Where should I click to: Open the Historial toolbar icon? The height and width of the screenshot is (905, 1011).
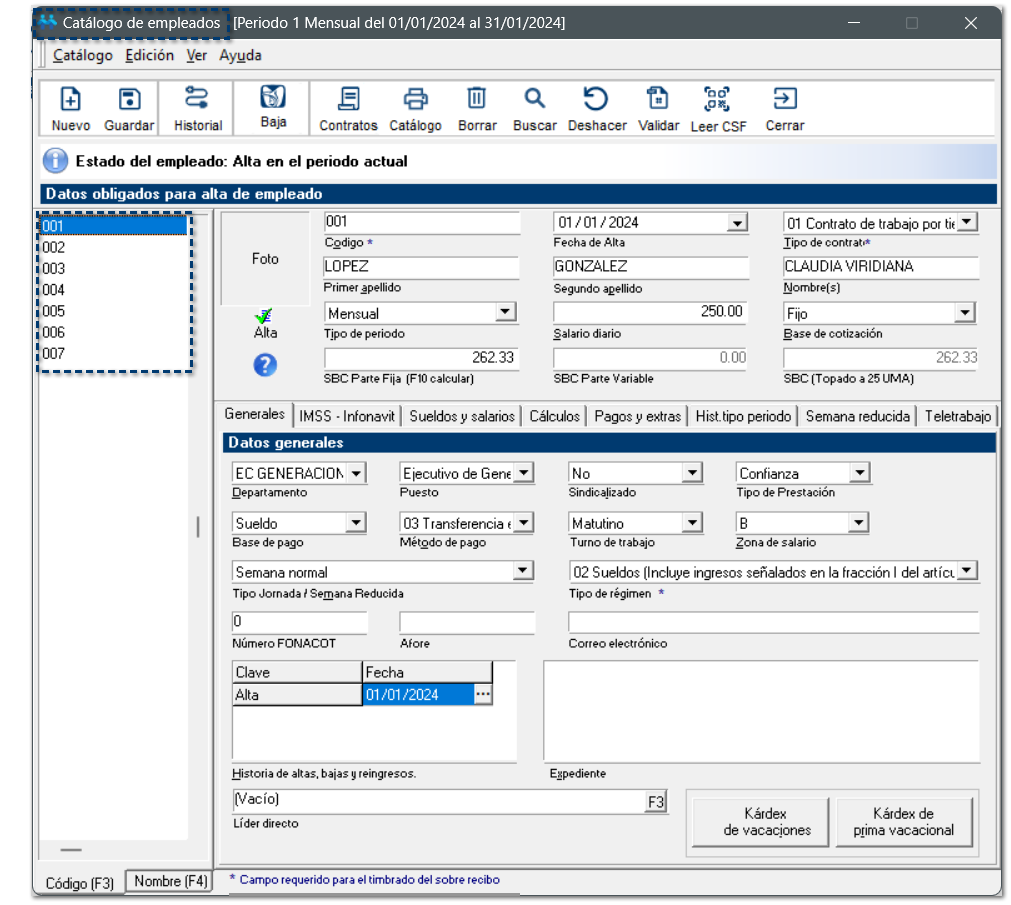point(197,99)
